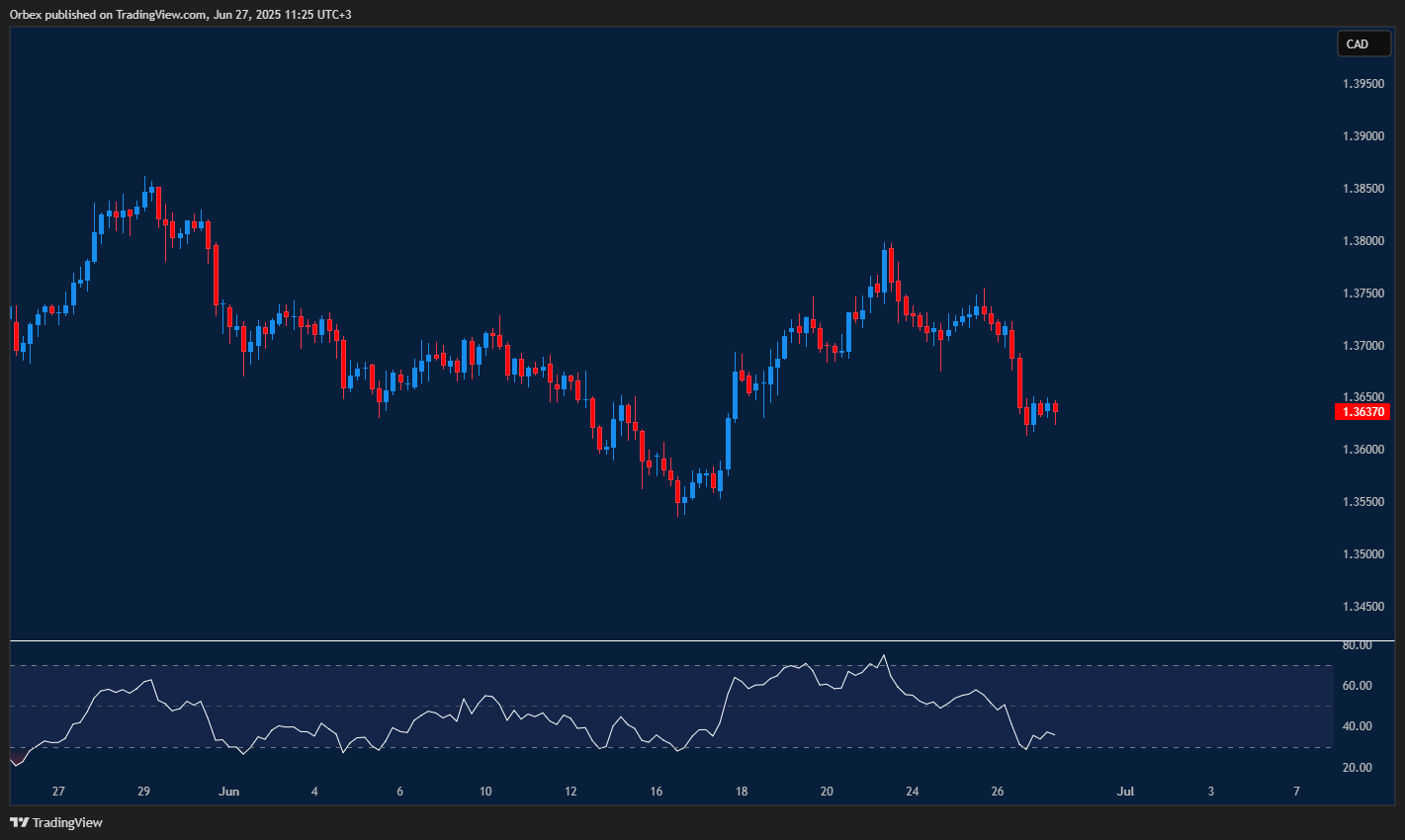Select the CAD currency label badge
This screenshot has height=840, width=1405.
[1363, 43]
